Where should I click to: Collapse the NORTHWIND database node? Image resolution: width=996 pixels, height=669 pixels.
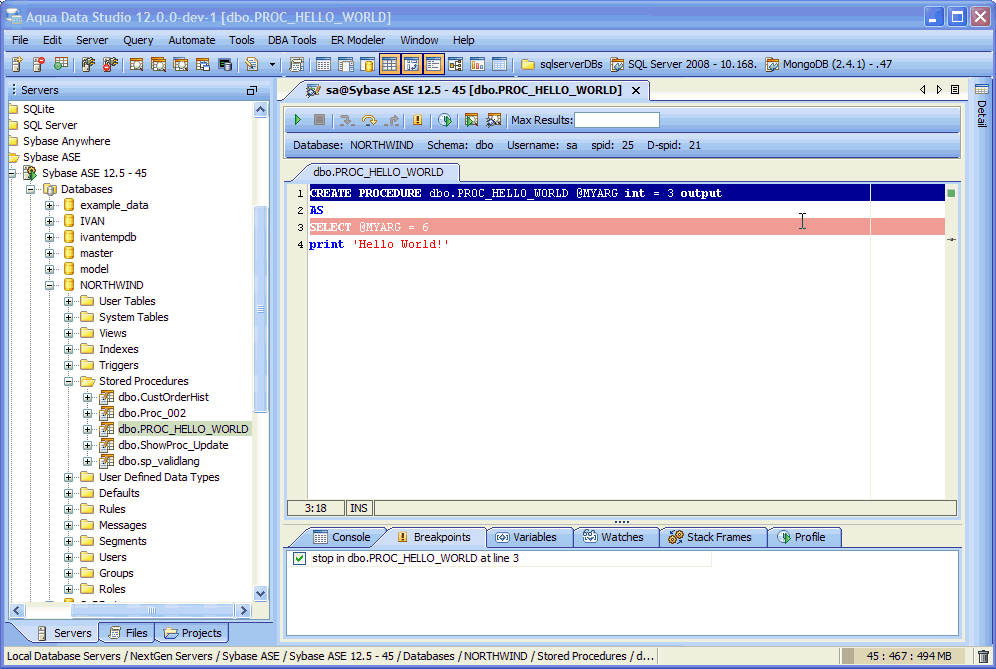tap(50, 285)
